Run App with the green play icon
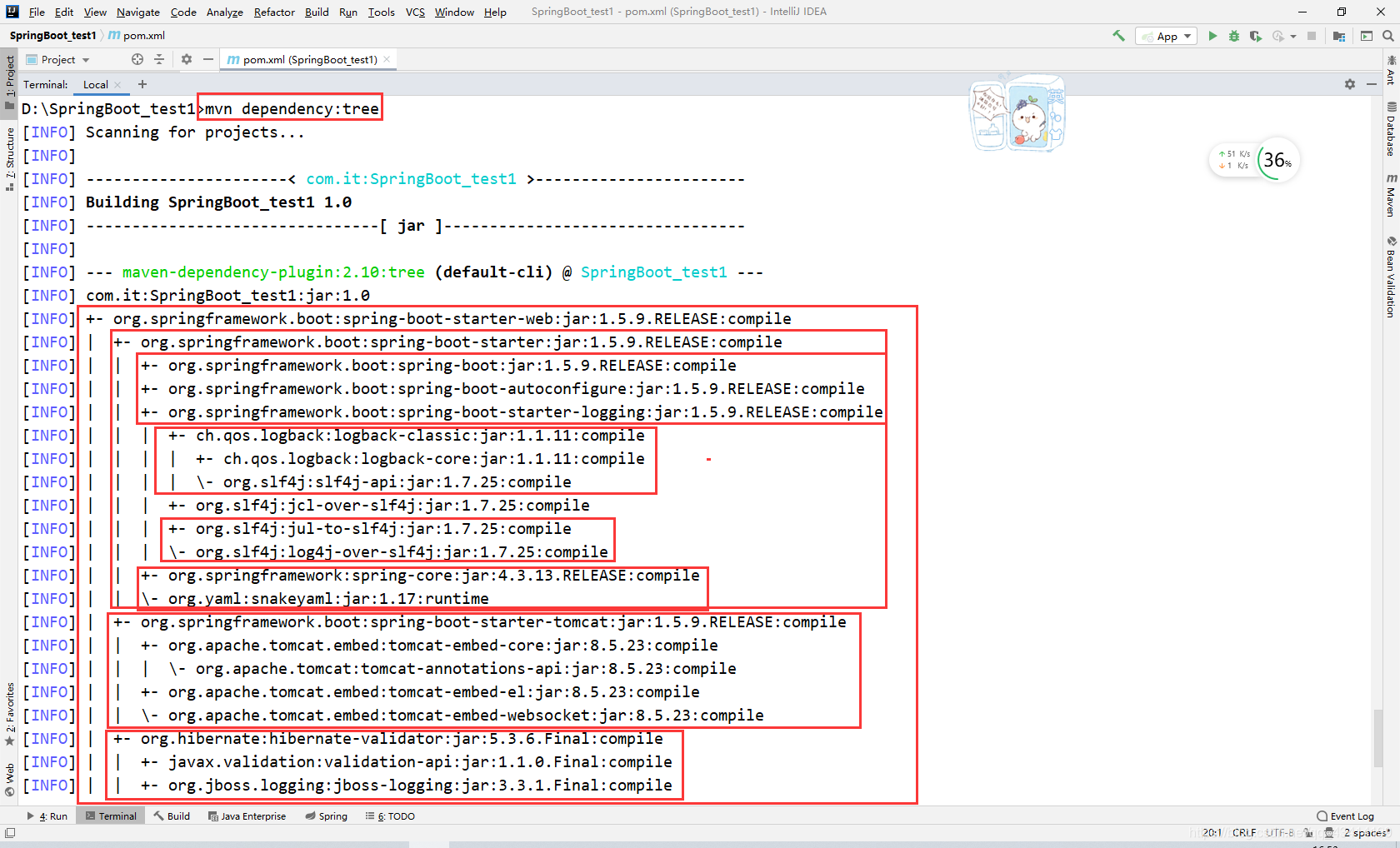Screen dimensions: 1400x848 (1212, 36)
